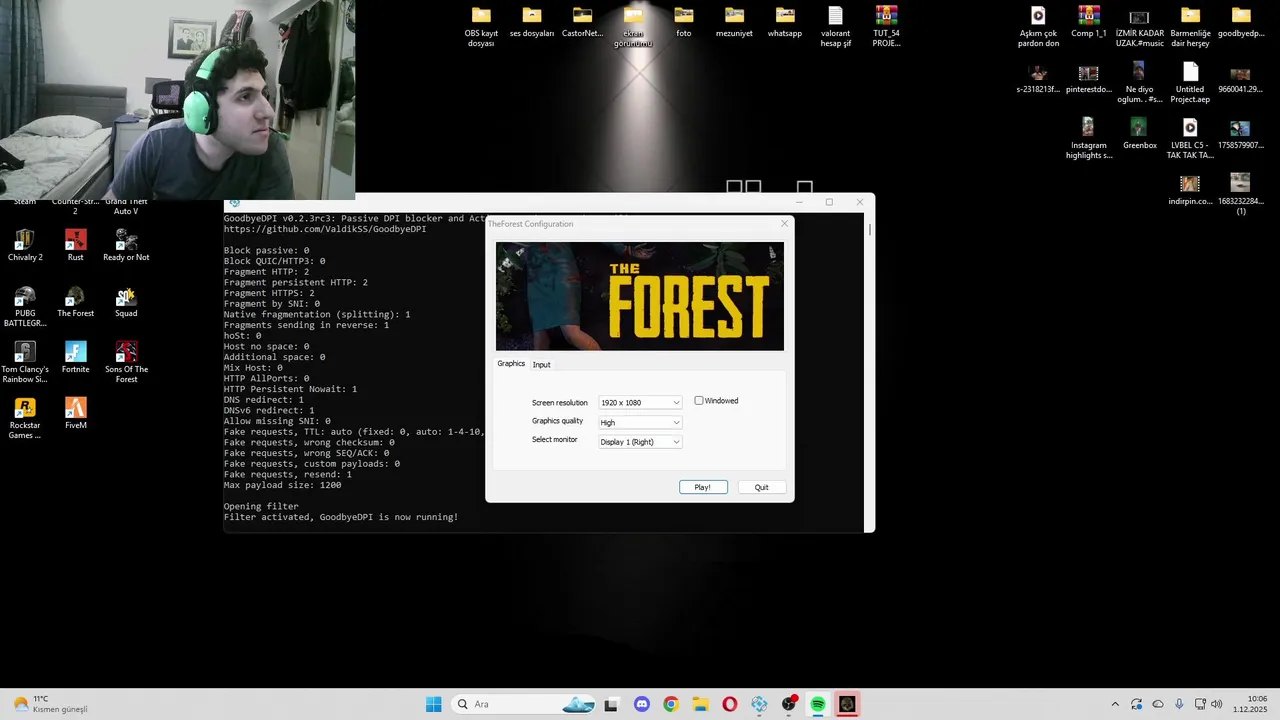This screenshot has height=720, width=1280.
Task: Select the Rust desktop icon
Action: pos(75,245)
